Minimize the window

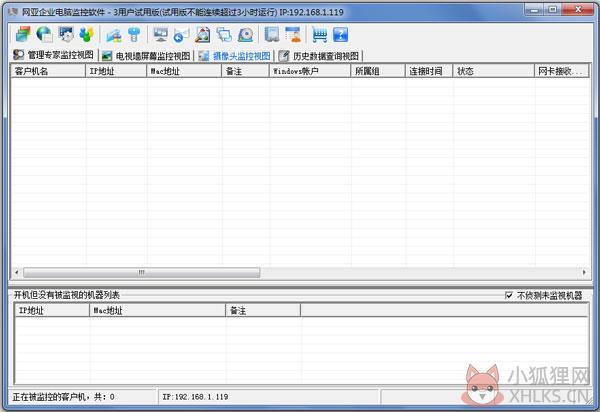point(535,10)
